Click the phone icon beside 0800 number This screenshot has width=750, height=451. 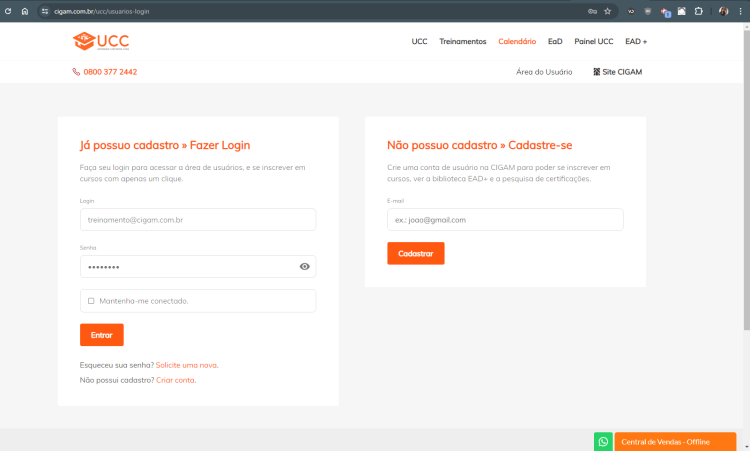tap(76, 72)
